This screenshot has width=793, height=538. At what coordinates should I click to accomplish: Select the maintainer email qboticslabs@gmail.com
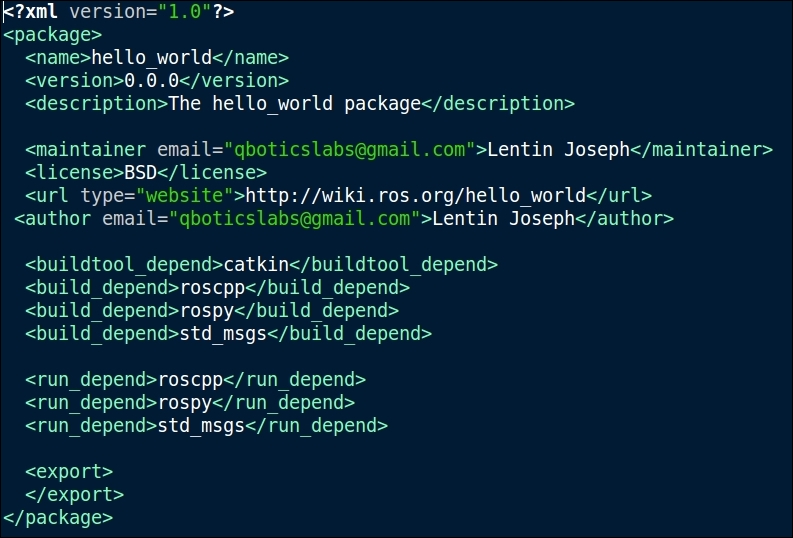350,150
